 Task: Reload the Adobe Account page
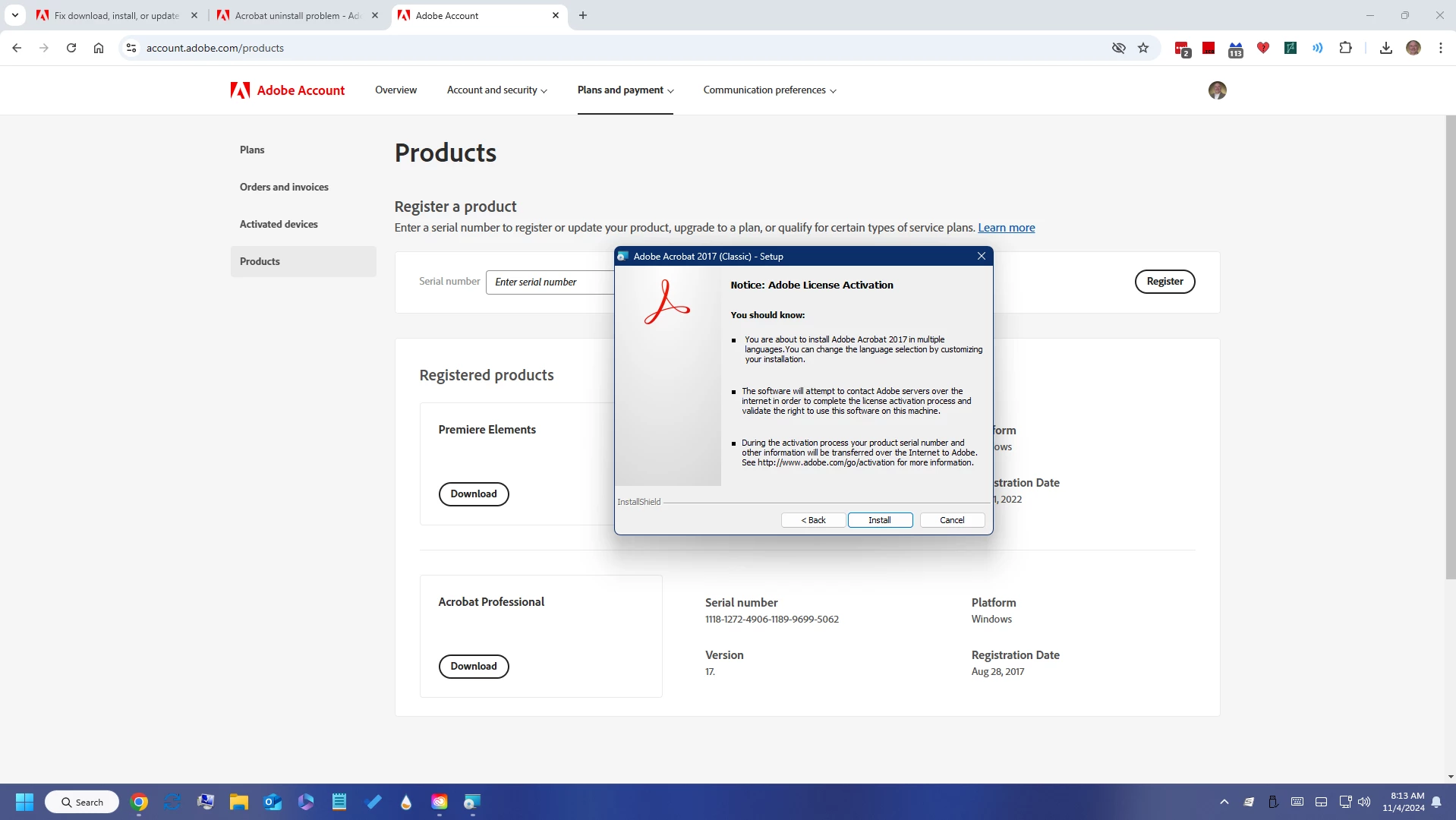(71, 48)
